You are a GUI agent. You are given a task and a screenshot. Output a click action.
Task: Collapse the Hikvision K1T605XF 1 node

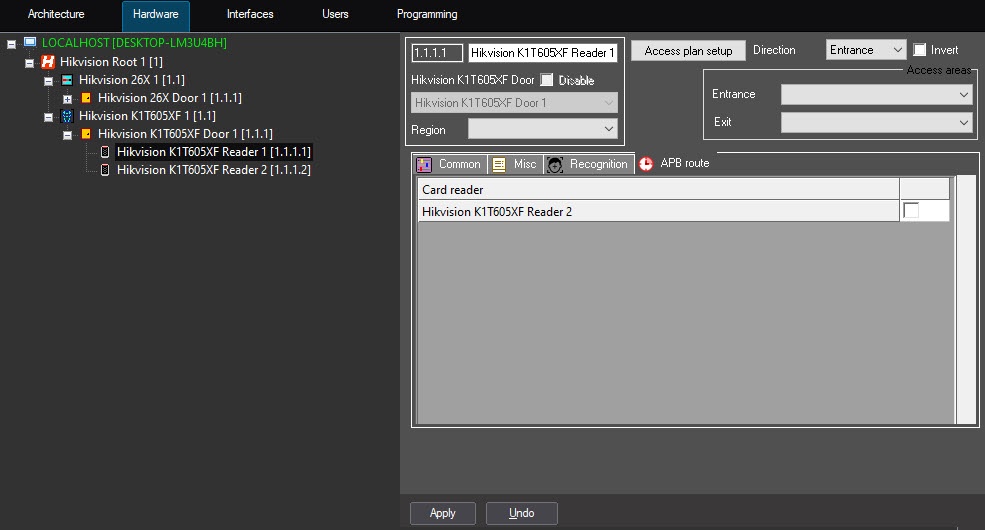(48, 117)
